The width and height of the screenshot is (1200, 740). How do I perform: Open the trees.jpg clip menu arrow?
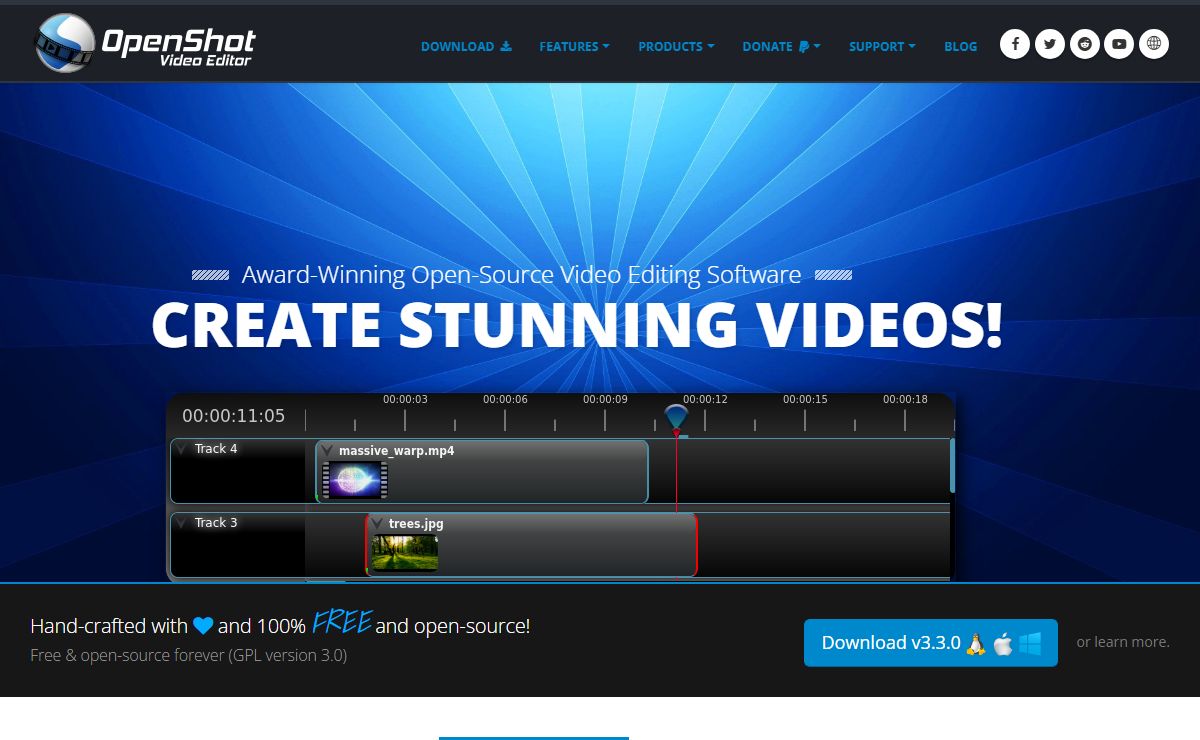coord(377,524)
